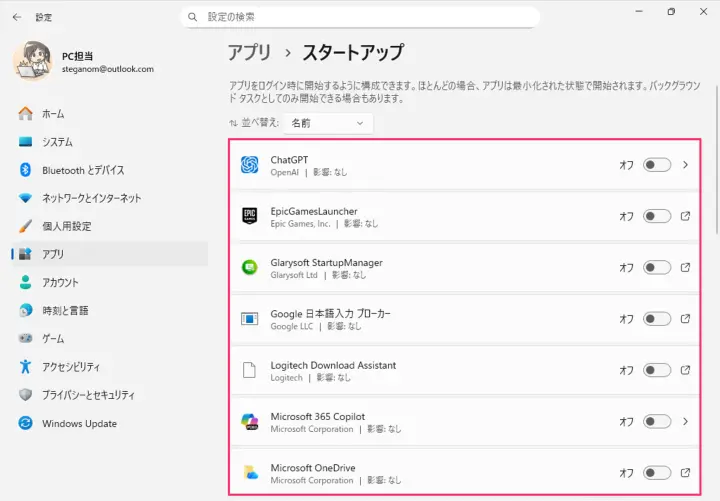Click the 設定の検索 search field
The width and height of the screenshot is (720, 501).
(x=360, y=17)
